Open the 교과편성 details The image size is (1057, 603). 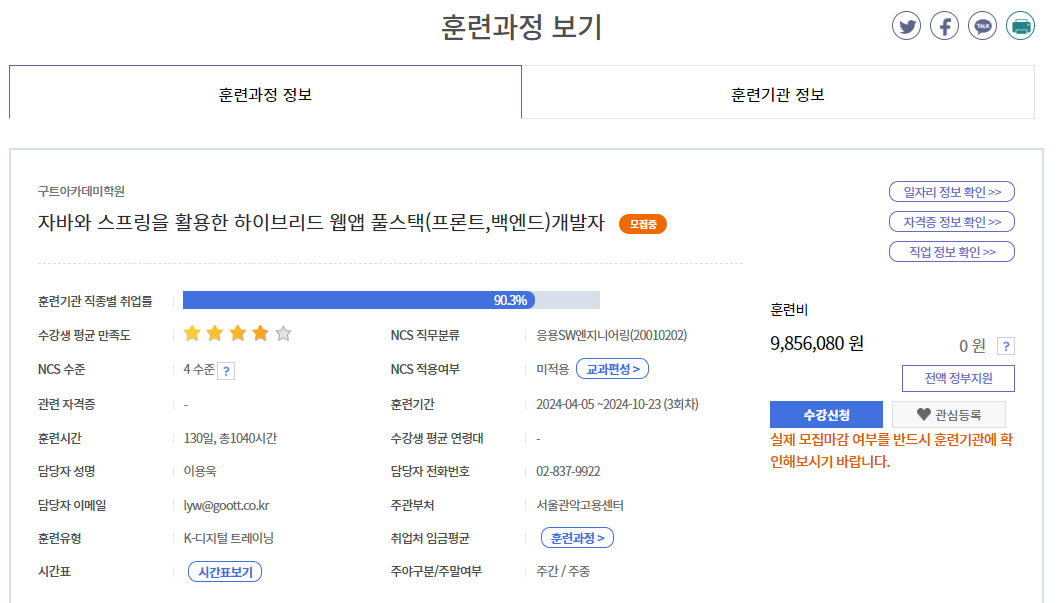(x=612, y=369)
